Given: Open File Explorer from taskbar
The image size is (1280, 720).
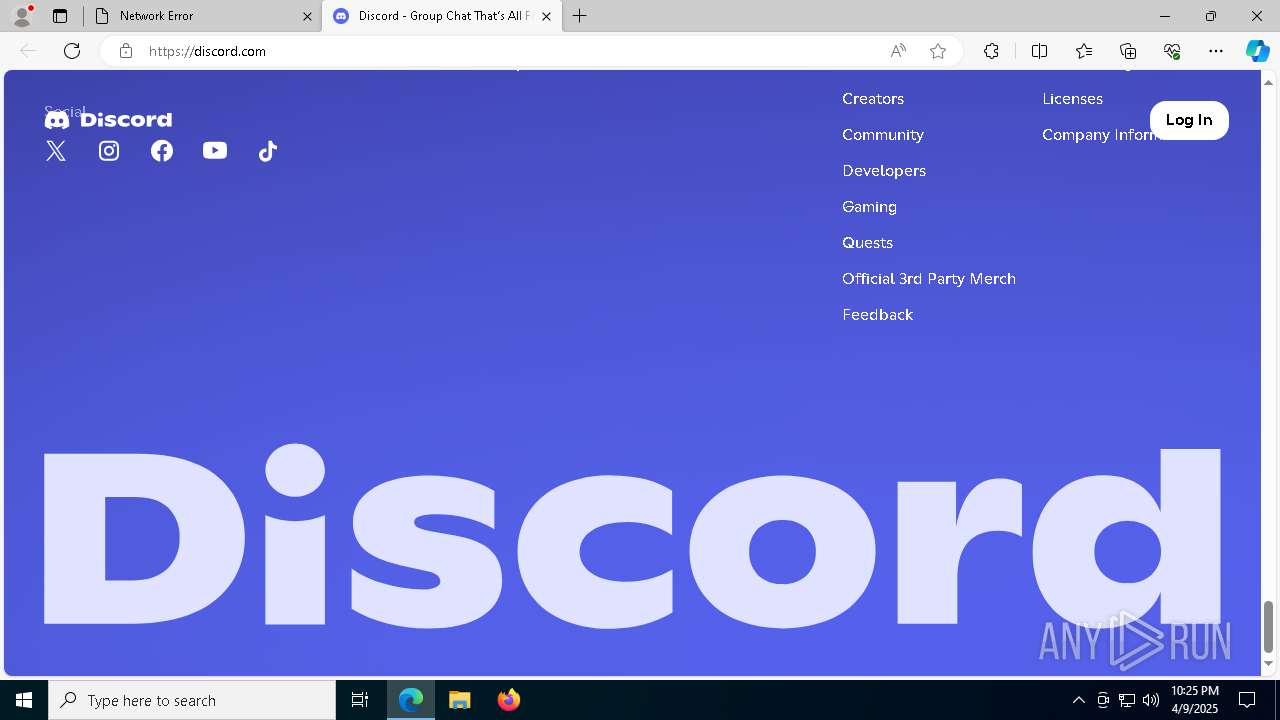Looking at the screenshot, I should pos(460,700).
